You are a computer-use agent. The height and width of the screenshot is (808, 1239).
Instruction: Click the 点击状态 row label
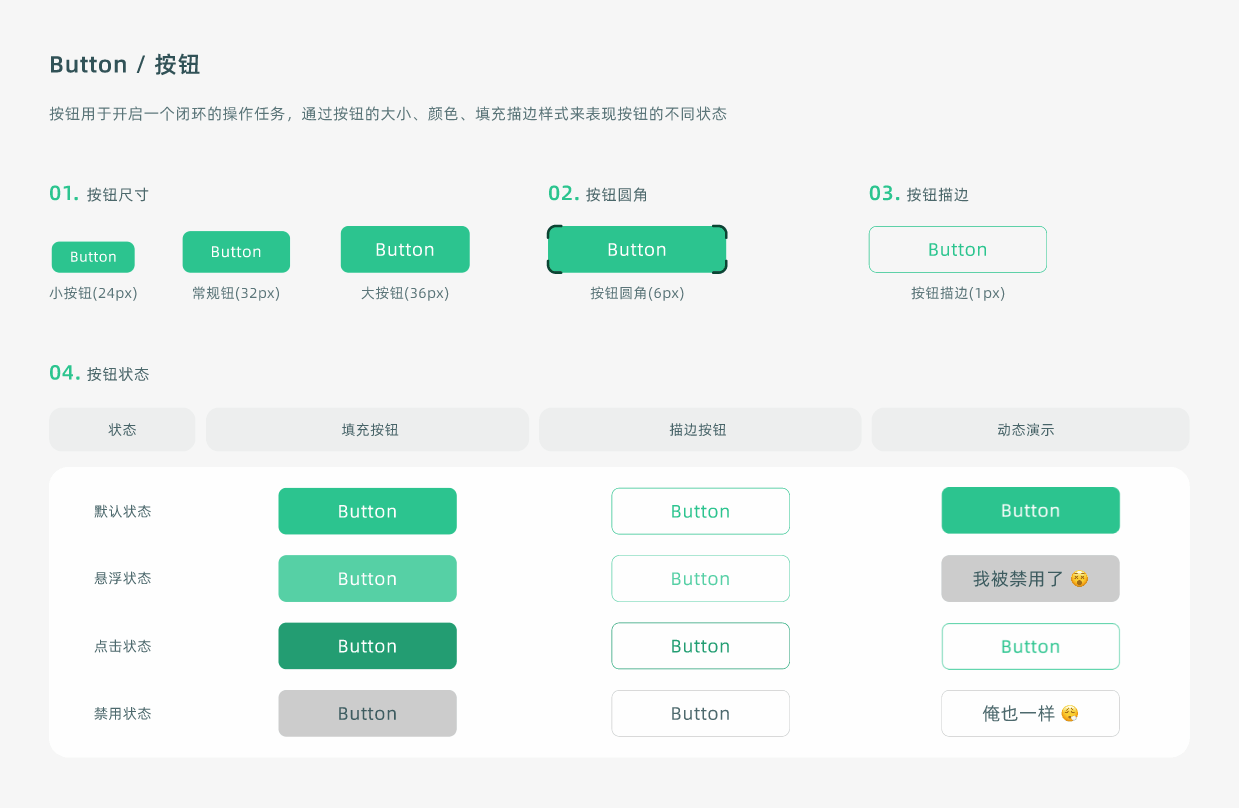123,646
